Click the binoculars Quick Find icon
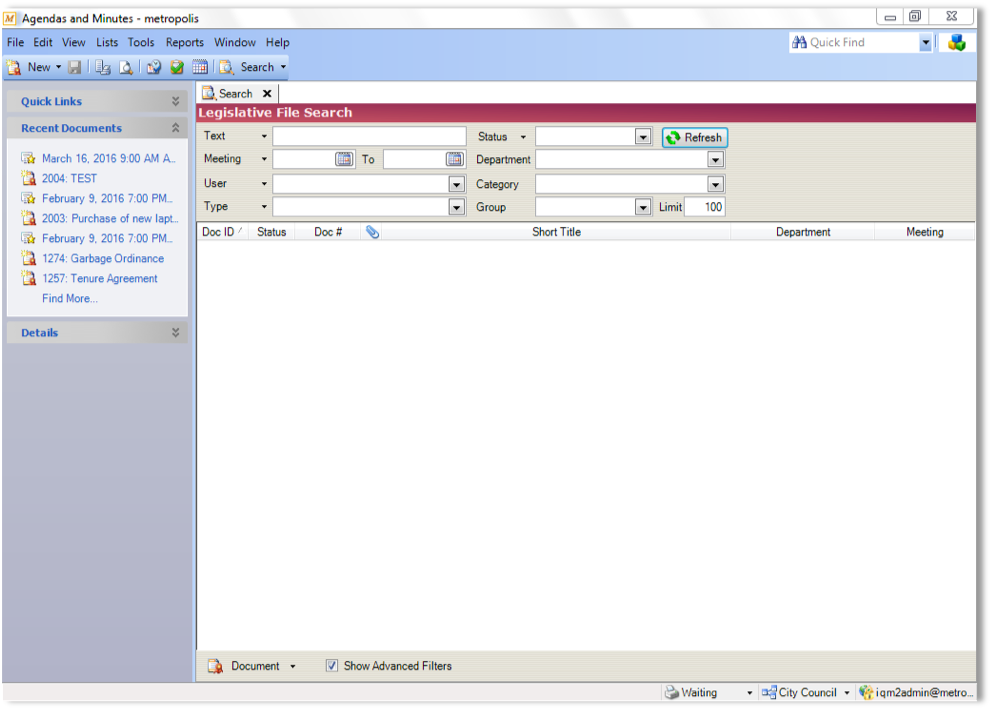The width and height of the screenshot is (991, 708). tap(799, 42)
